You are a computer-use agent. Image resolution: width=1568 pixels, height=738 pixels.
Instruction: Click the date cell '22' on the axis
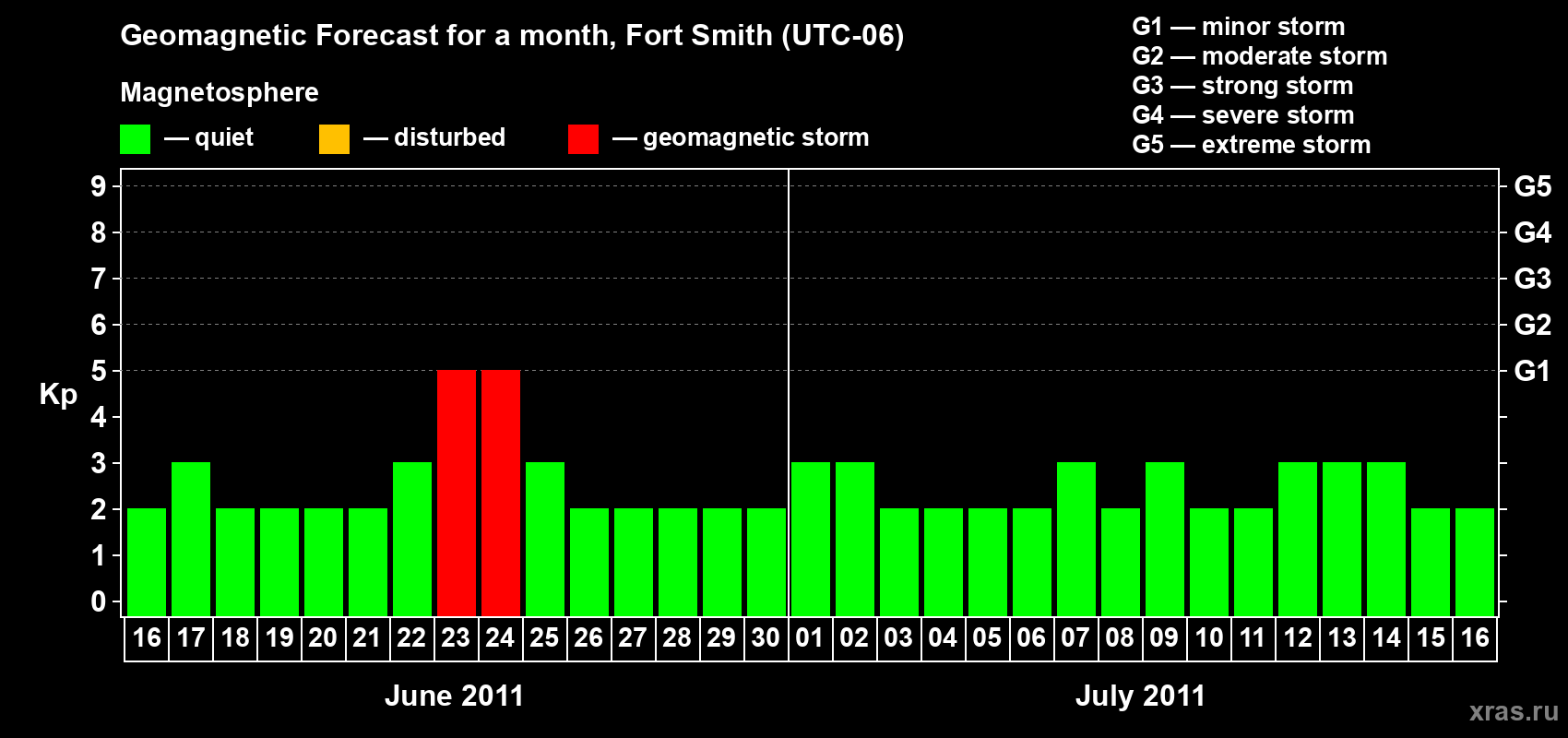point(411,638)
